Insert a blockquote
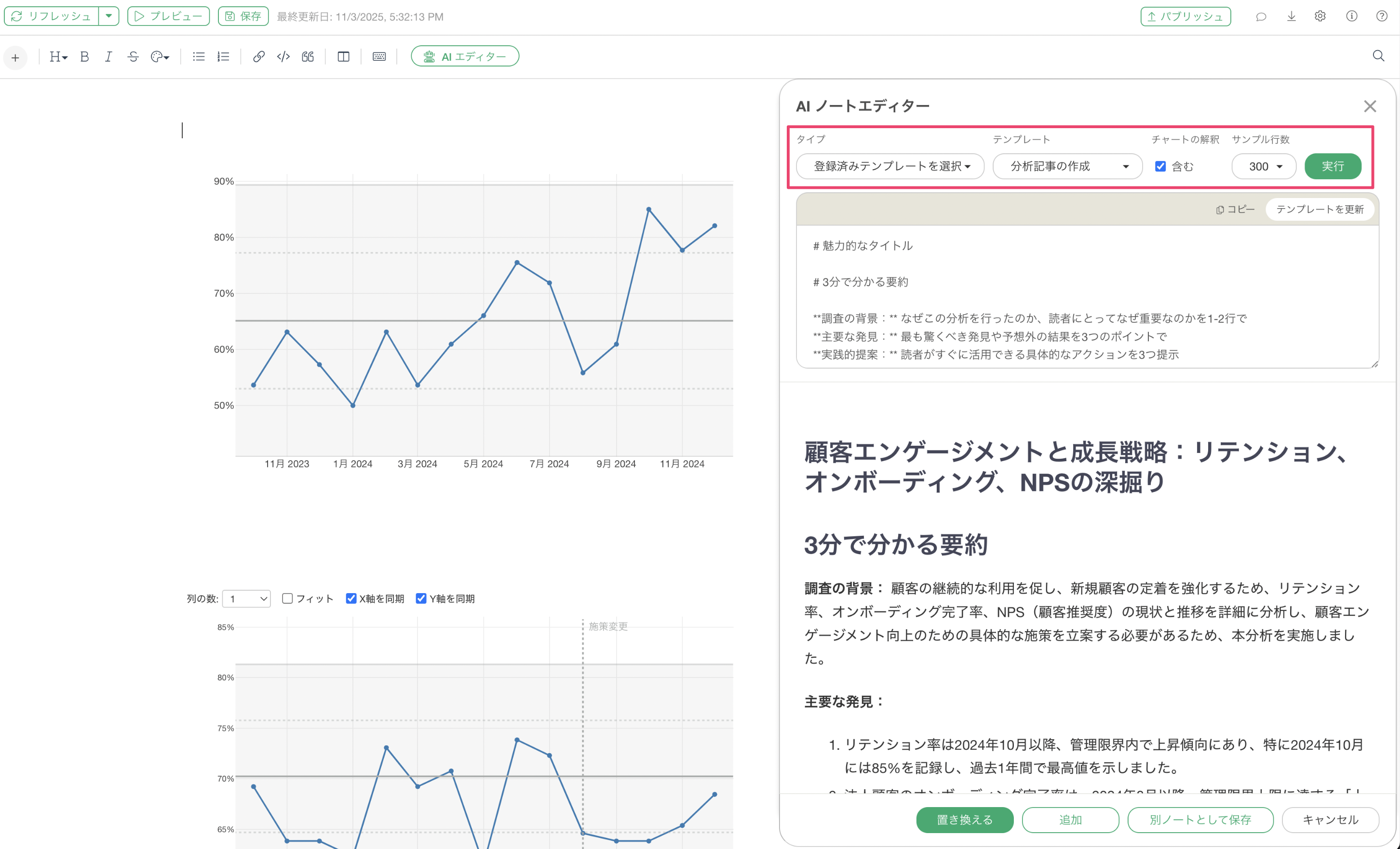 [308, 56]
